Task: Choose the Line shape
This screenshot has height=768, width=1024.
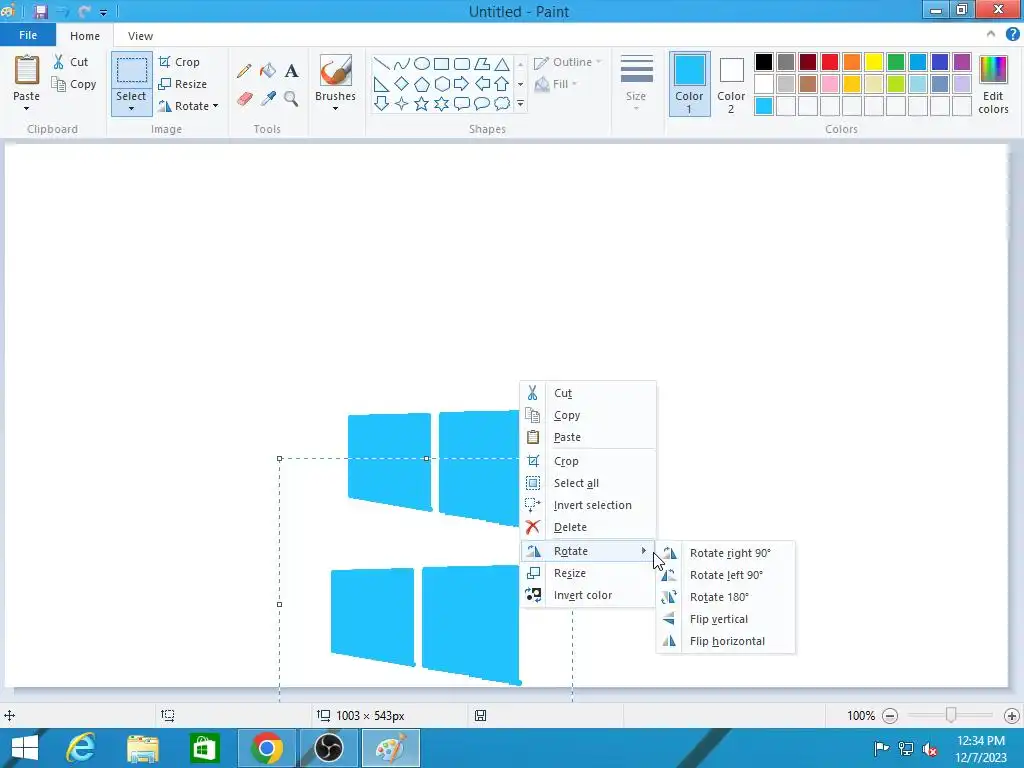Action: pos(381,64)
